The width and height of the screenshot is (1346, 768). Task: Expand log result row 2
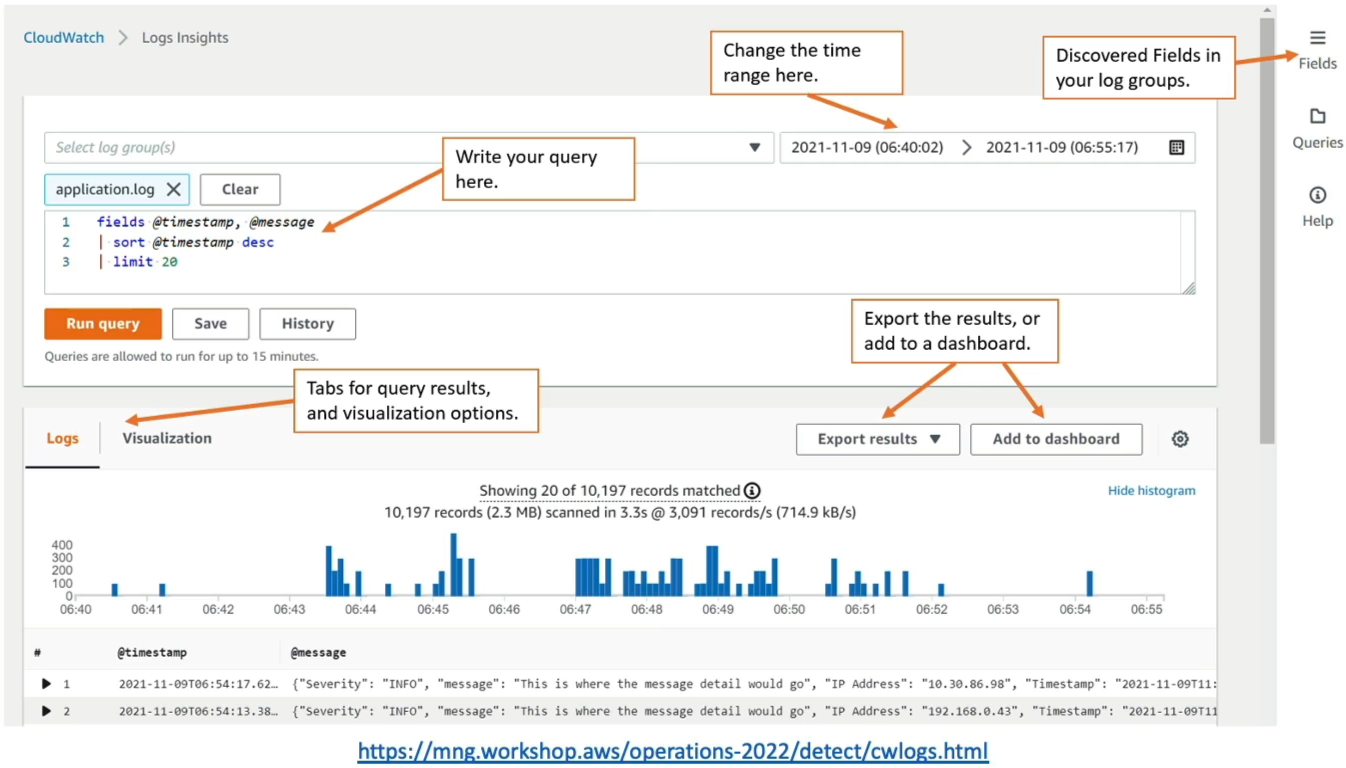[46, 711]
